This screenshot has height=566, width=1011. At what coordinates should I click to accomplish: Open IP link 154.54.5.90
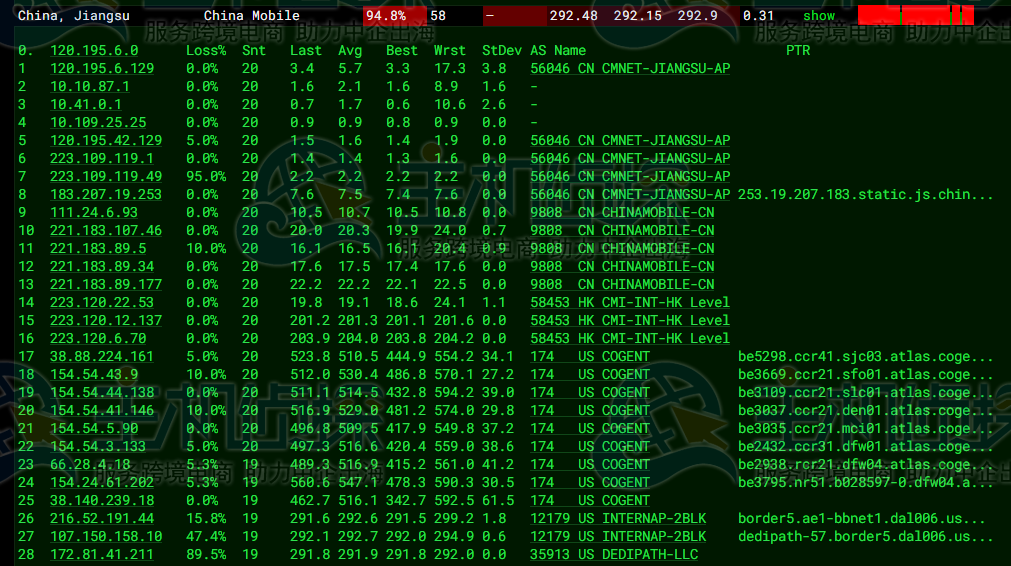(x=94, y=429)
